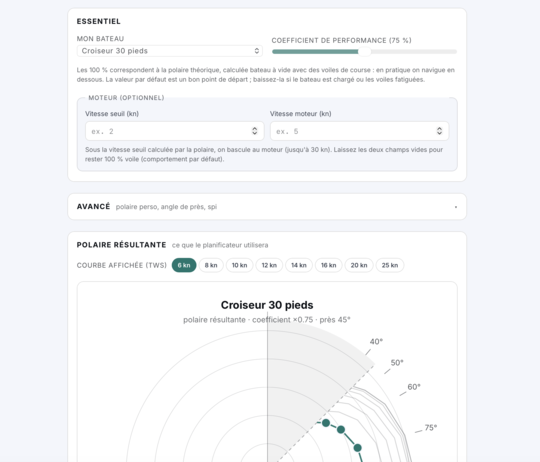
Task: Click the Vitesse seuil input field
Action: 175,131
